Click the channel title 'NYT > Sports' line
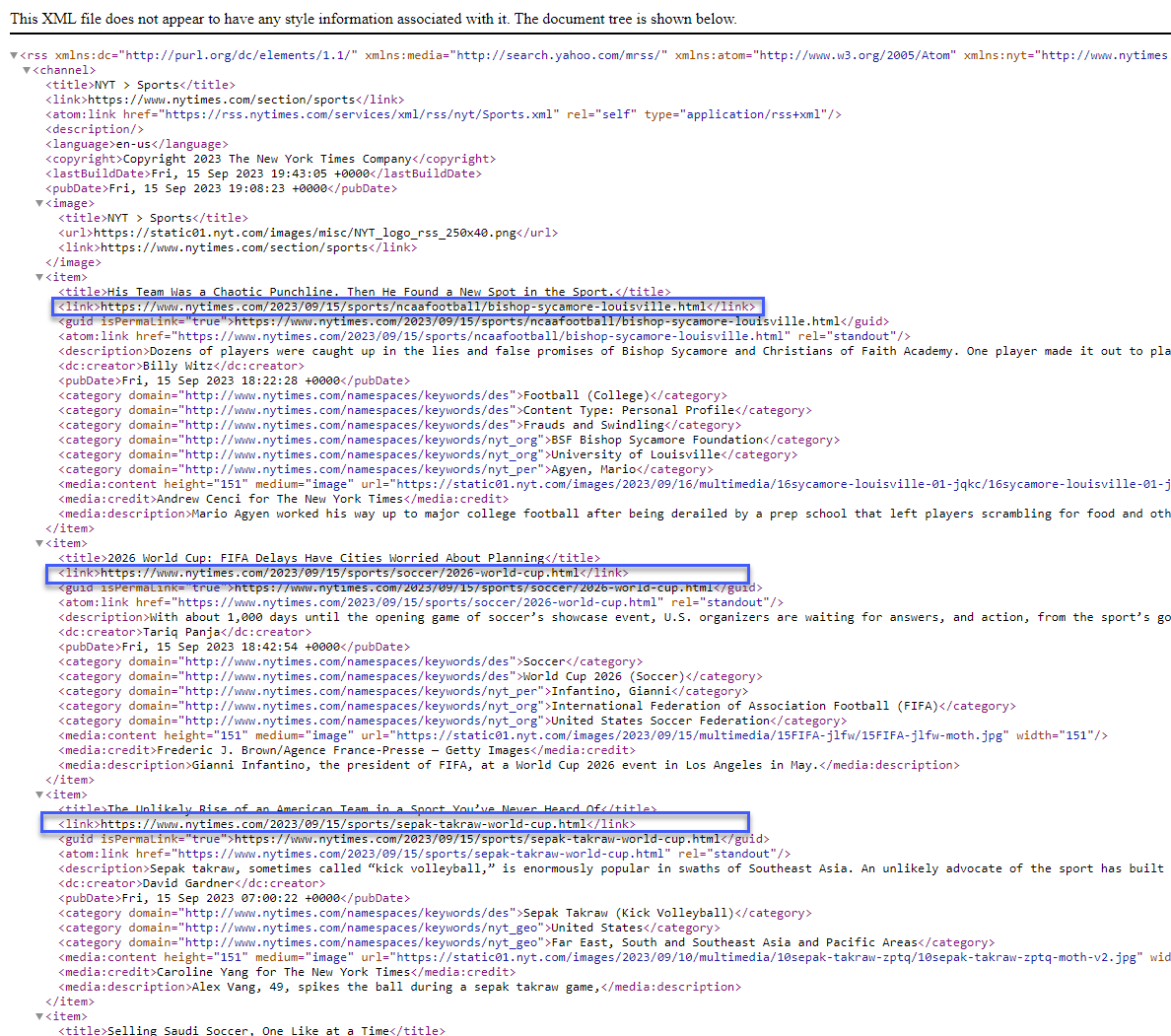Image resolution: width=1171 pixels, height=1036 pixels. pyautogui.click(x=140, y=85)
